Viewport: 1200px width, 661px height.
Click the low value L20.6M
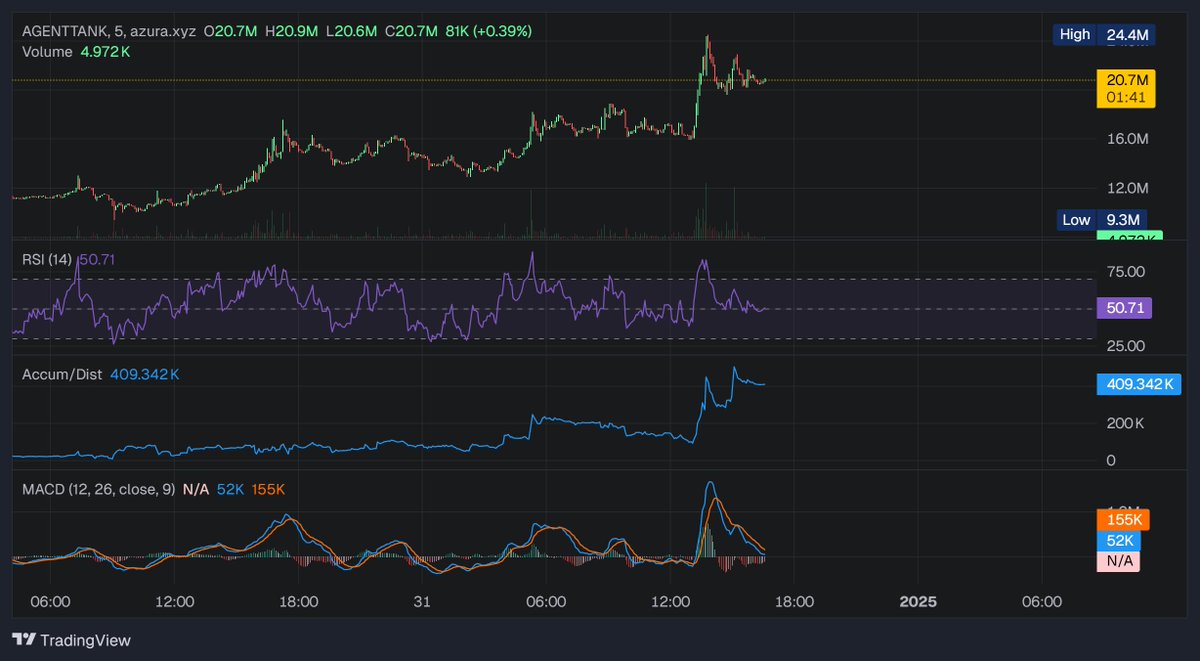click(x=350, y=31)
